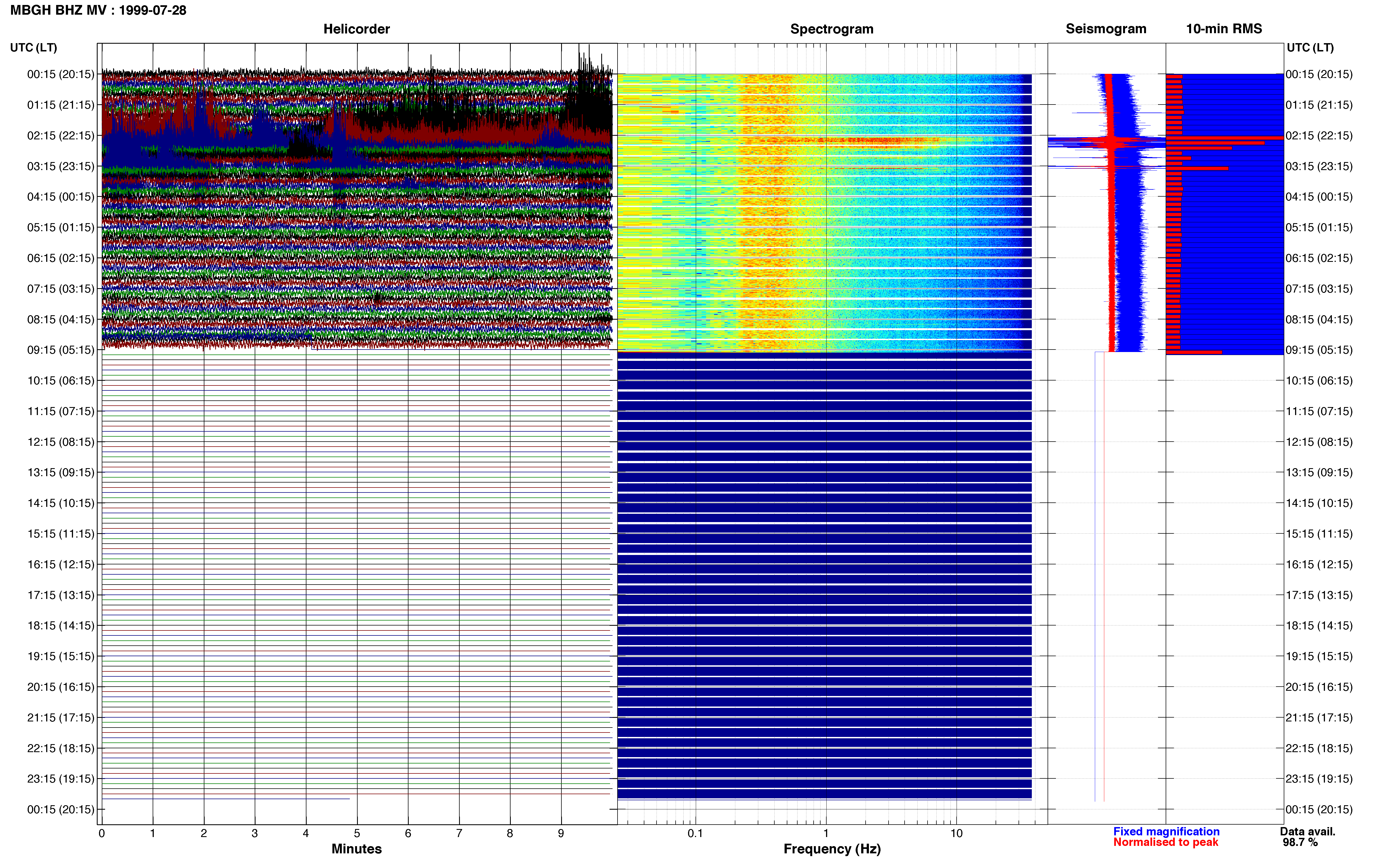Click the frequency tick label '0.1'
This screenshot has height=868, width=1388.
coord(695,833)
